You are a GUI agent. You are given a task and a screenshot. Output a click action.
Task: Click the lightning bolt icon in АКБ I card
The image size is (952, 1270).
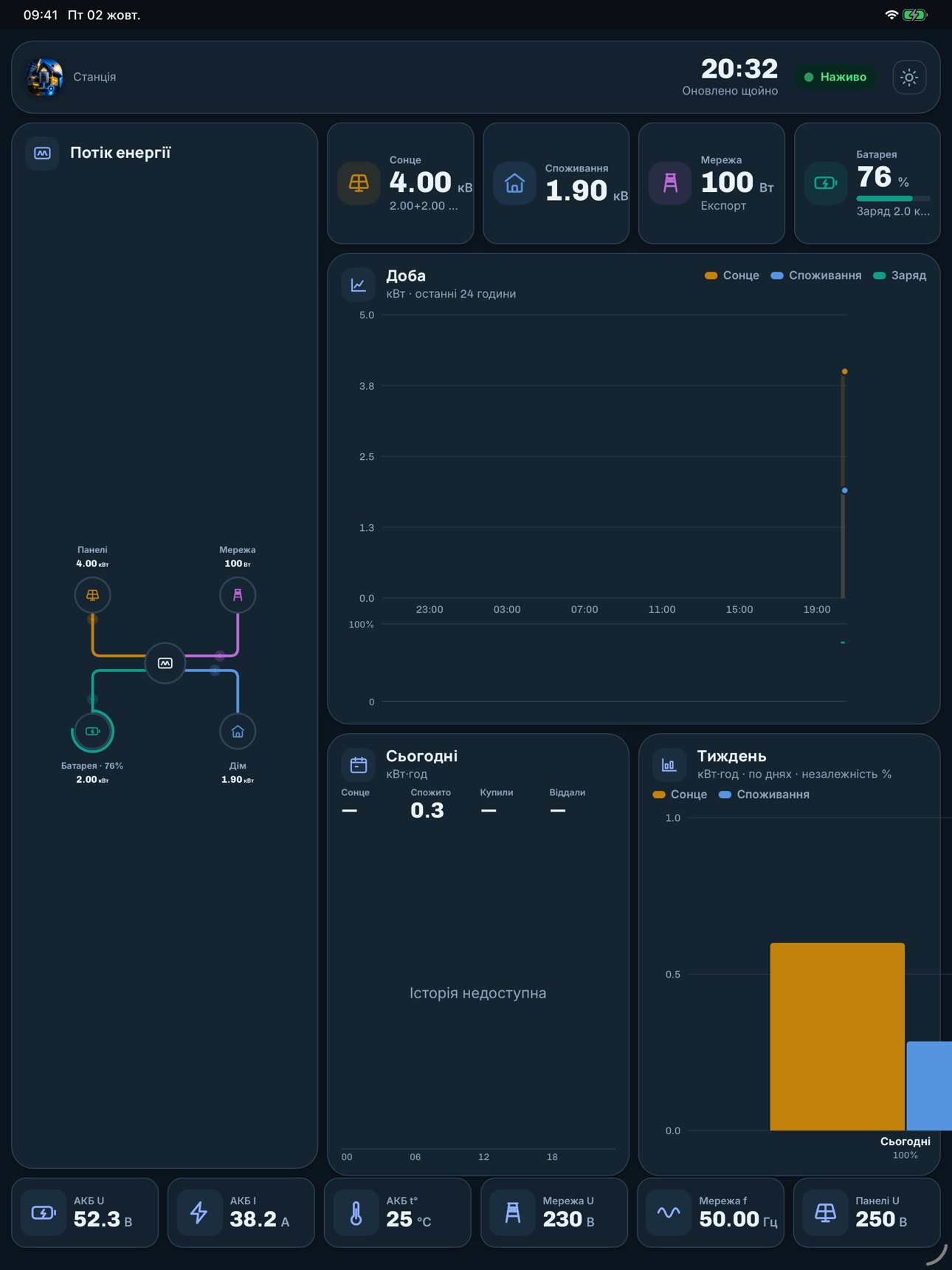pos(199,1212)
